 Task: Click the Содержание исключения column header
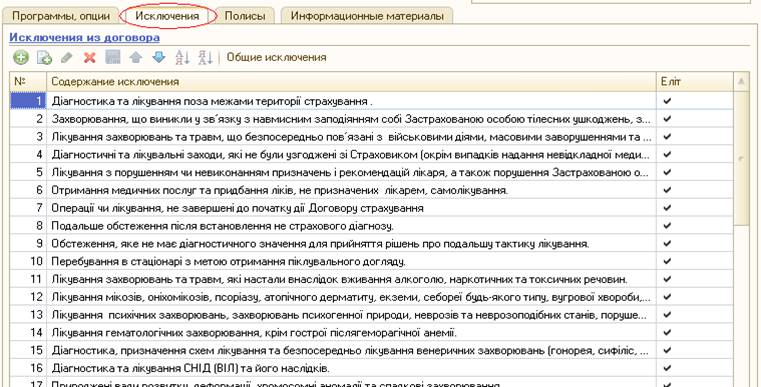pos(352,81)
